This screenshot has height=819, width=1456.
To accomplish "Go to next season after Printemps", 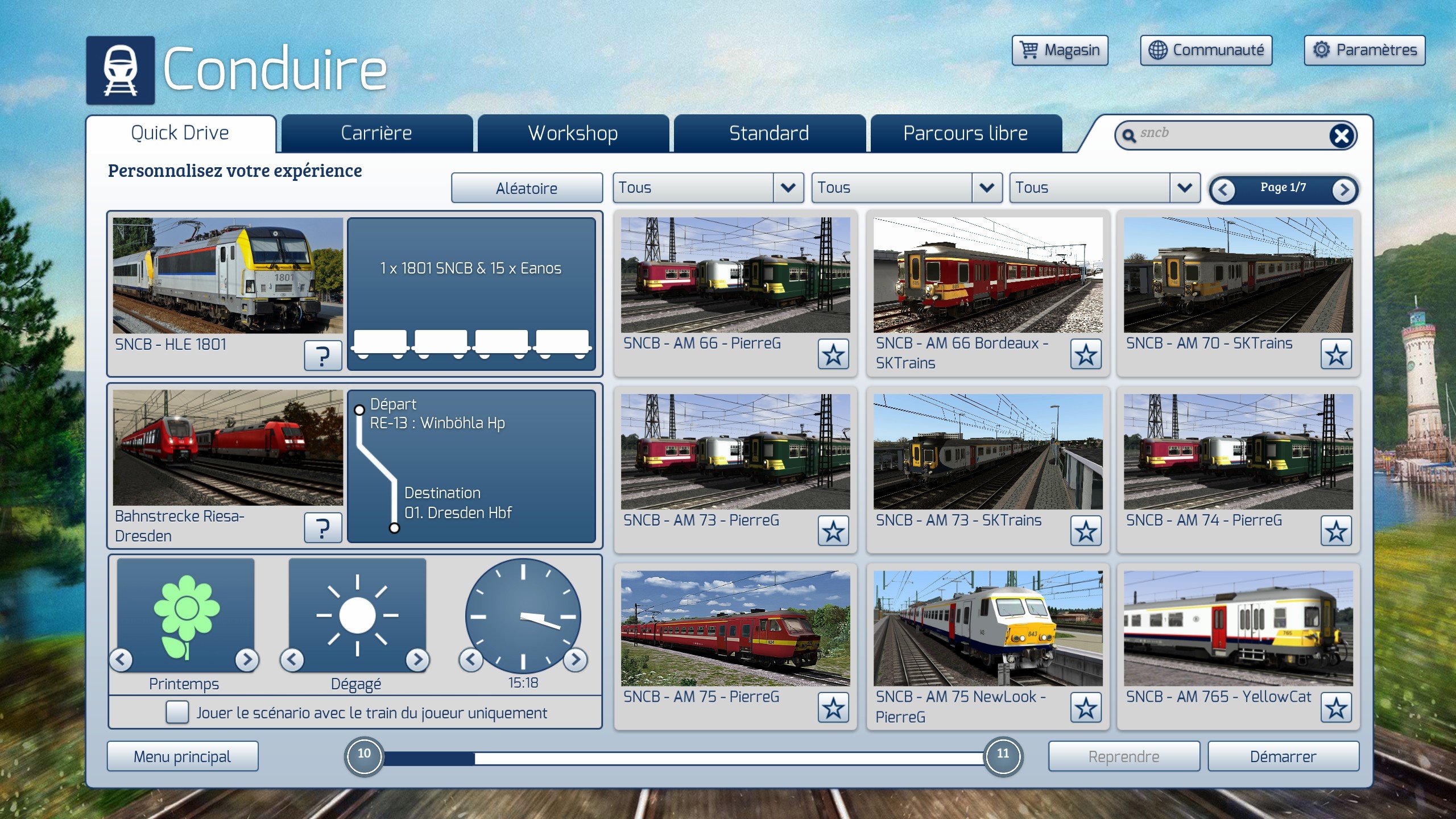I will click(x=247, y=660).
